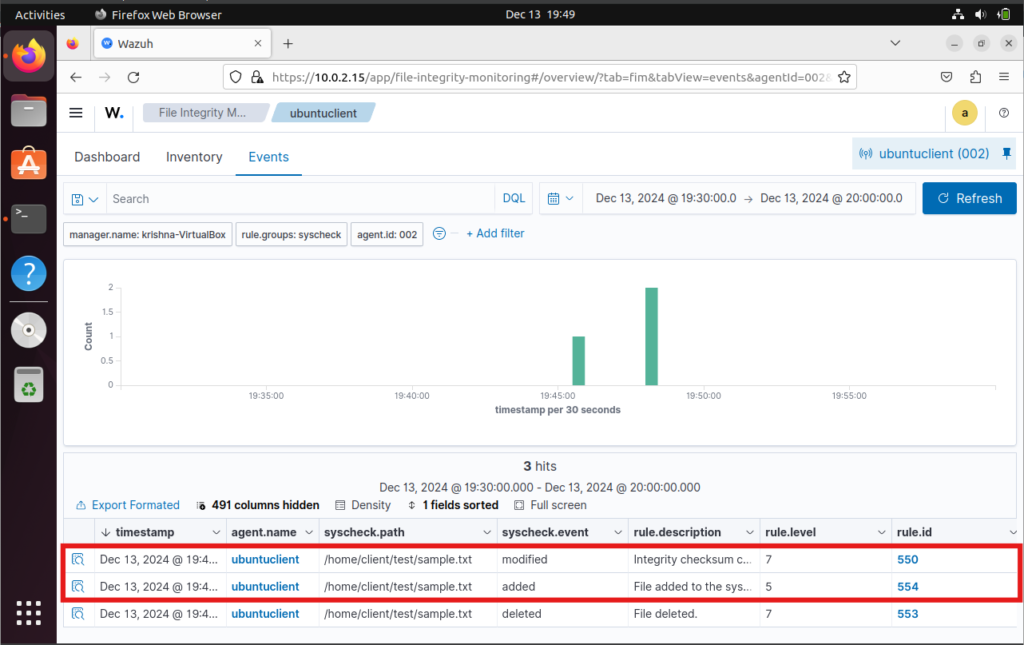This screenshot has height=645, width=1024.
Task: Show Applications grid in the dock
Action: 28,613
